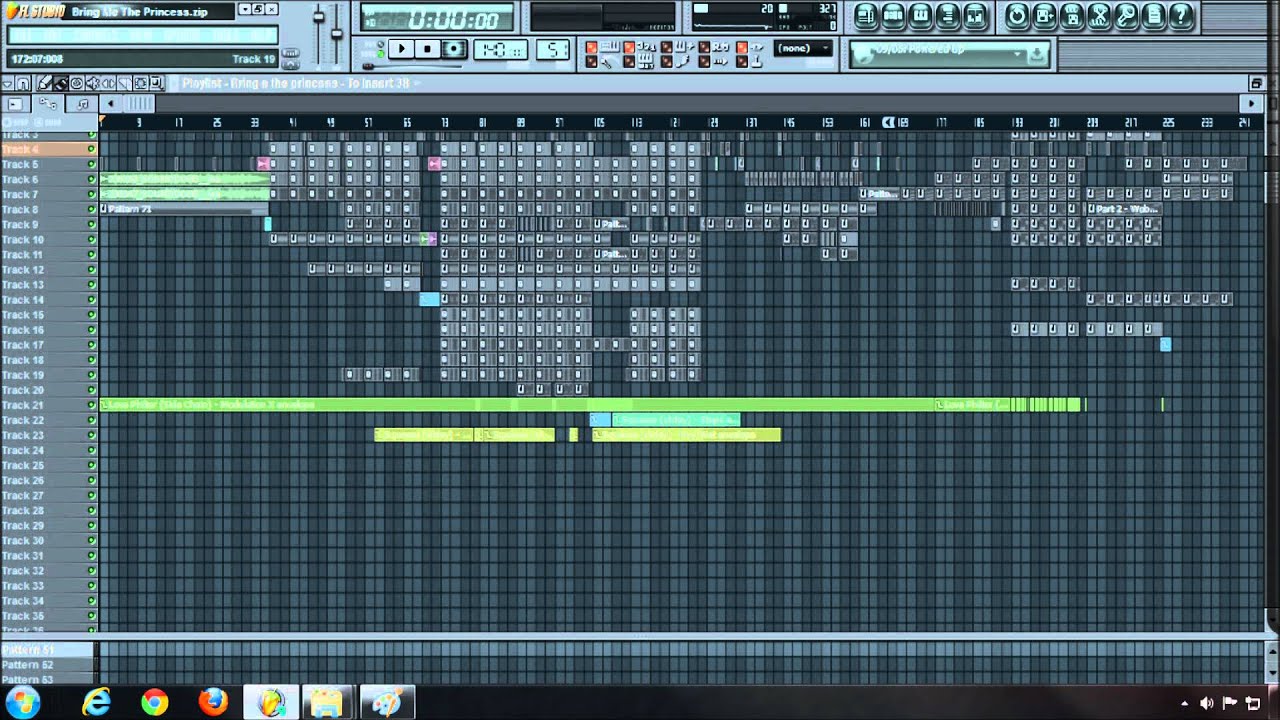Select Pattern 52 in the pattern list
1280x720 pixels.
pyautogui.click(x=28, y=665)
